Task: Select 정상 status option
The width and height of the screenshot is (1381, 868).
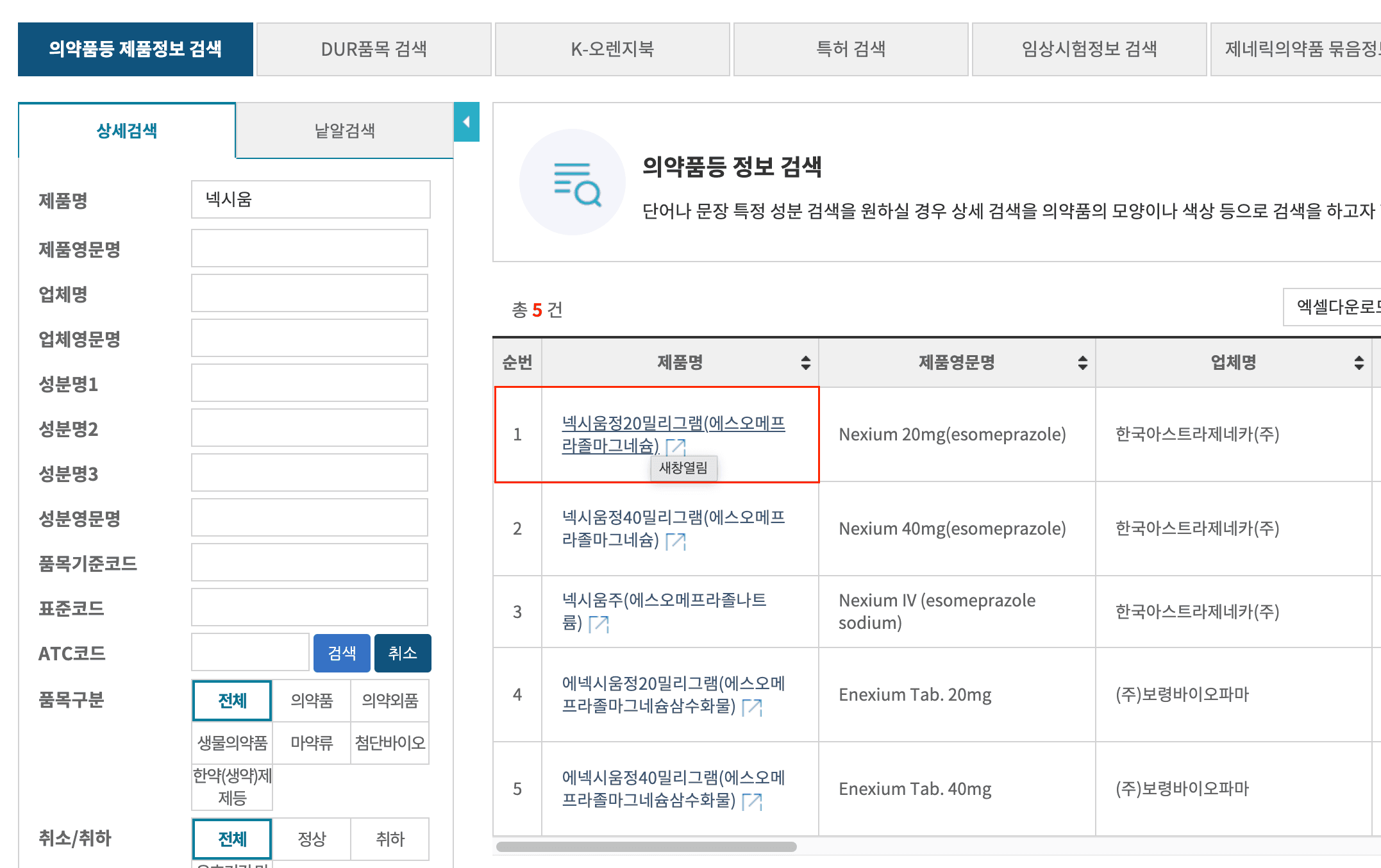Action: (312, 839)
